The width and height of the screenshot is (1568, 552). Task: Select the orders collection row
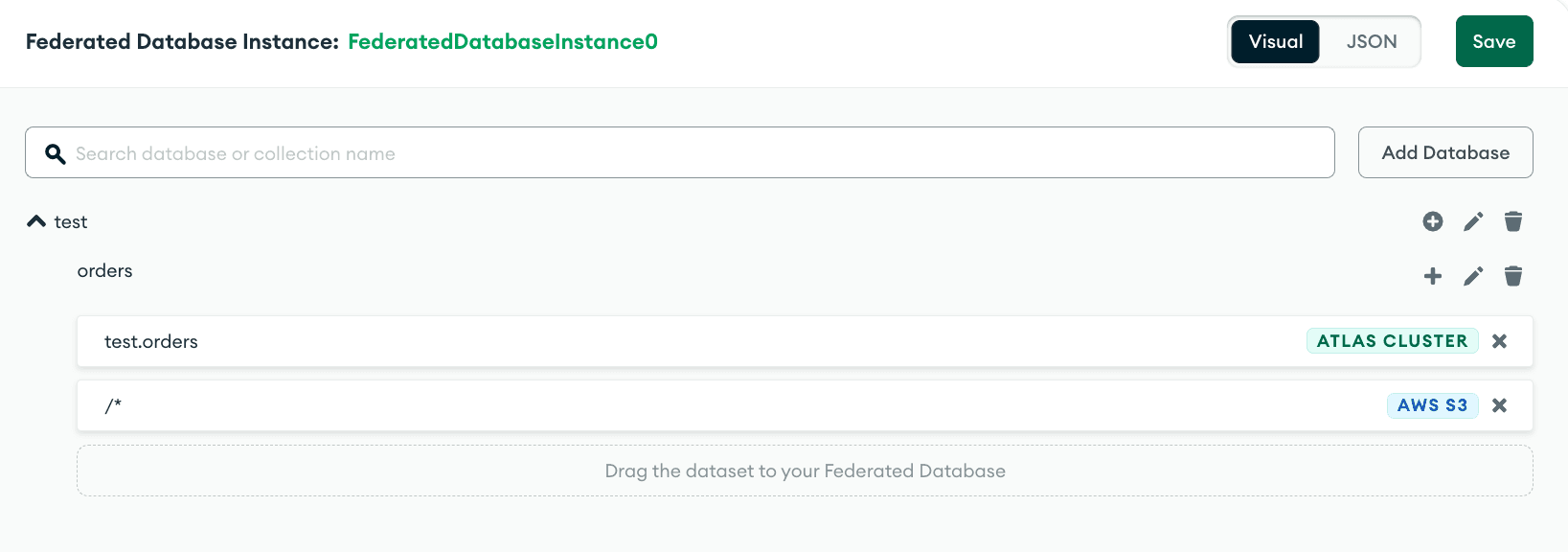pyautogui.click(x=104, y=271)
